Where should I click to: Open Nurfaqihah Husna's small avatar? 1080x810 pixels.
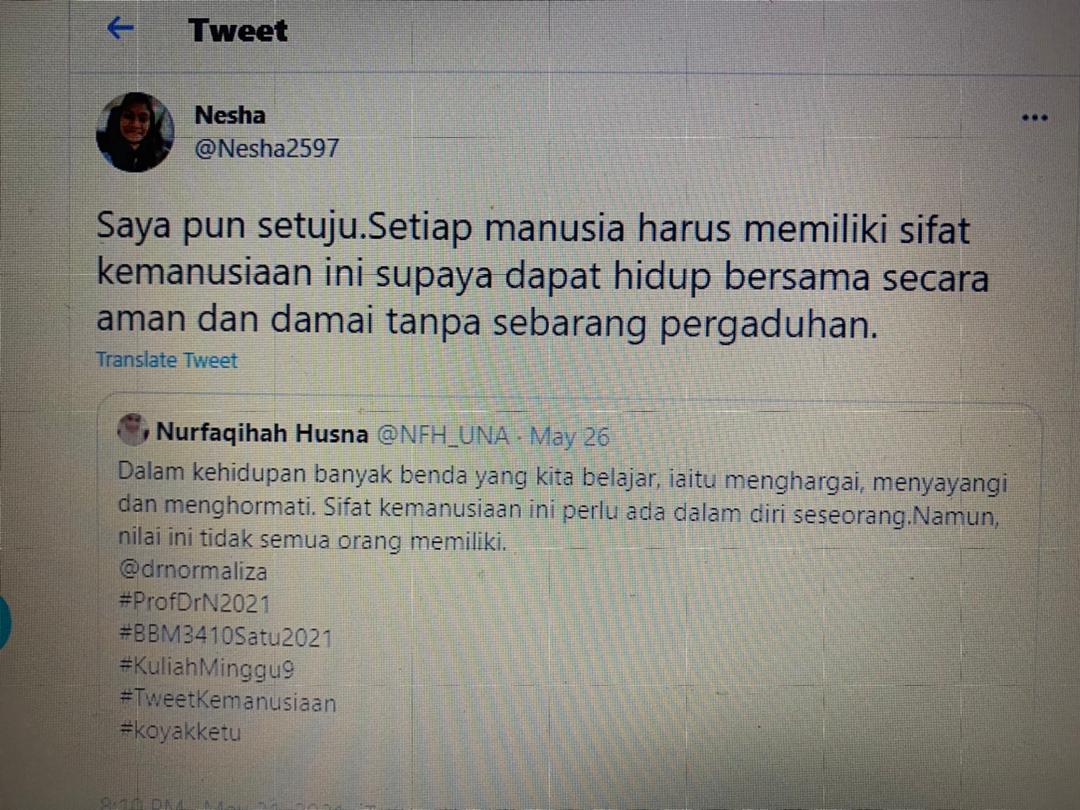tap(131, 430)
